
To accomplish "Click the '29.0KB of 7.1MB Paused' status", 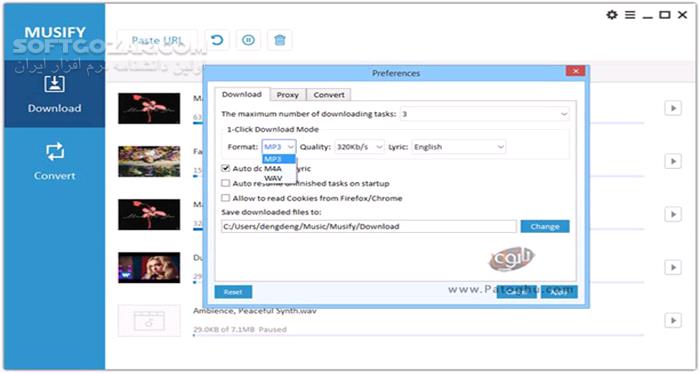I will 240,329.
